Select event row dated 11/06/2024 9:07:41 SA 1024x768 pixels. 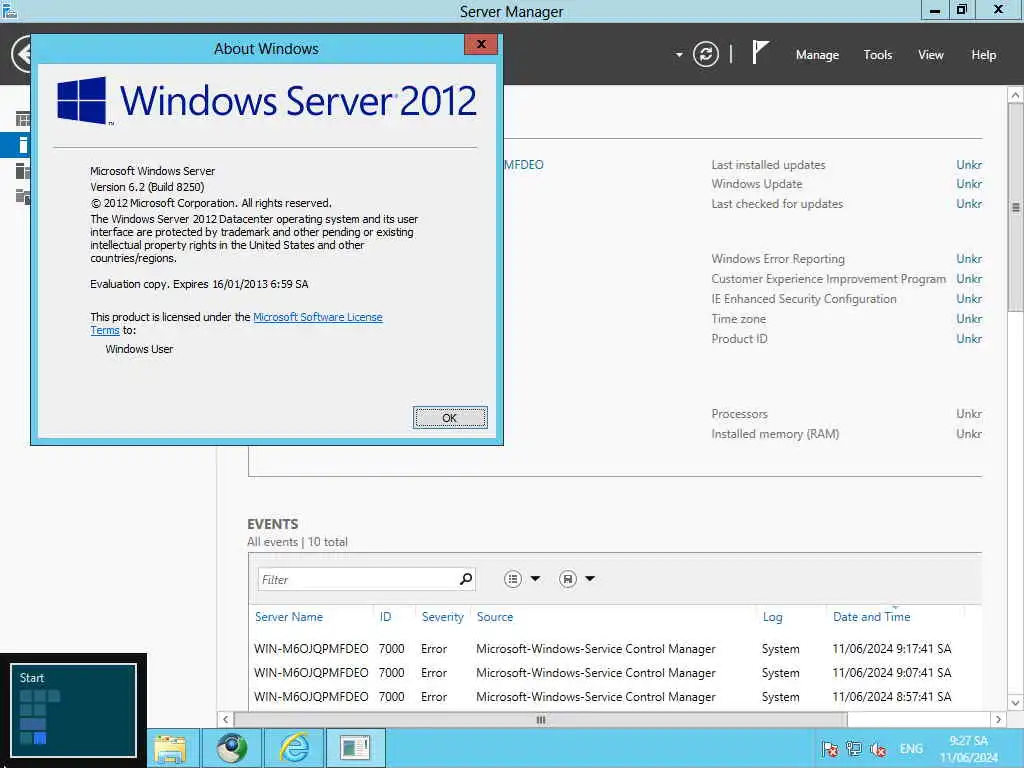614,673
